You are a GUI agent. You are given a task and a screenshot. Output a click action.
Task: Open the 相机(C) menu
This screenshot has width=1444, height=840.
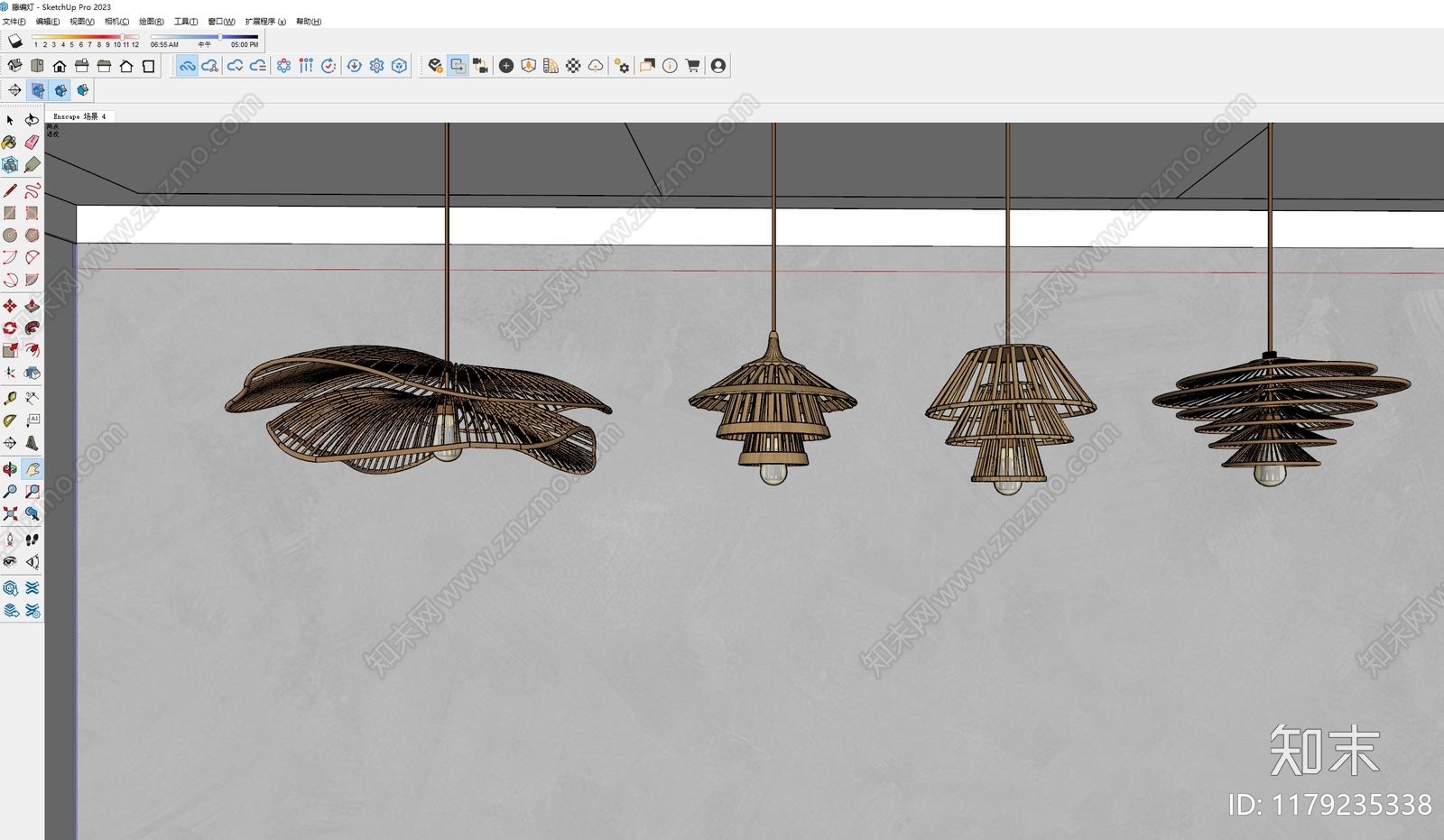[x=116, y=22]
